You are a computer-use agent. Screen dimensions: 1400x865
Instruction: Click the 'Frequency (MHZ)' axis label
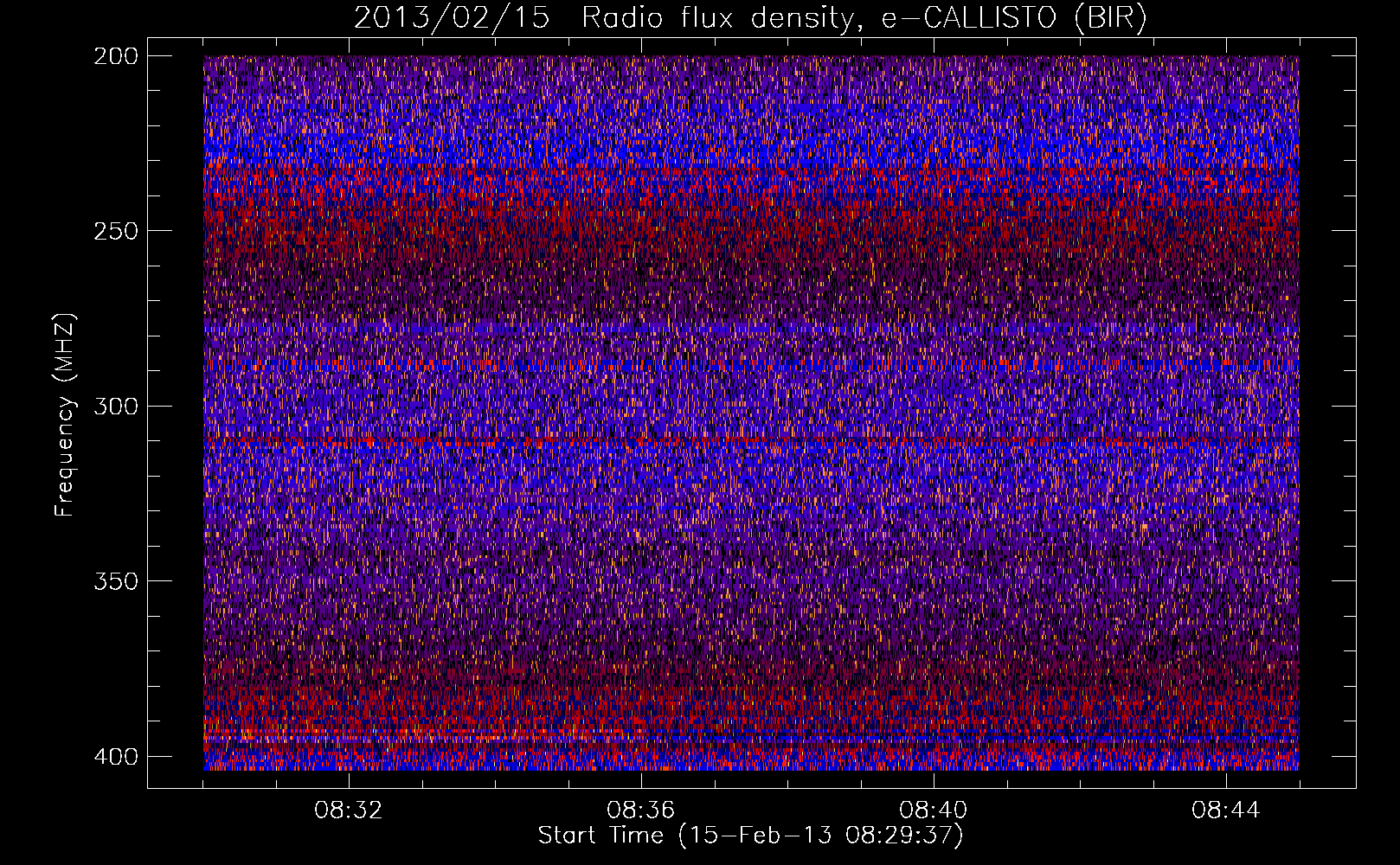pyautogui.click(x=65, y=415)
